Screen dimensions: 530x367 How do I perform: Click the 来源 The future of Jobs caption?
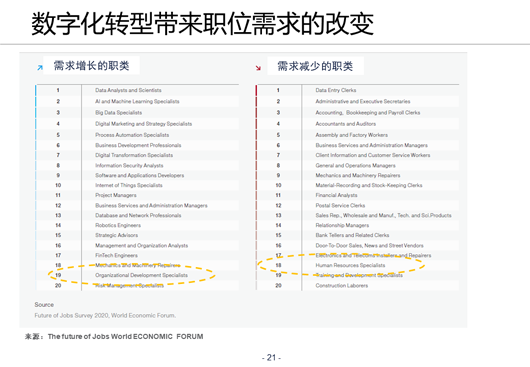(x=114, y=337)
